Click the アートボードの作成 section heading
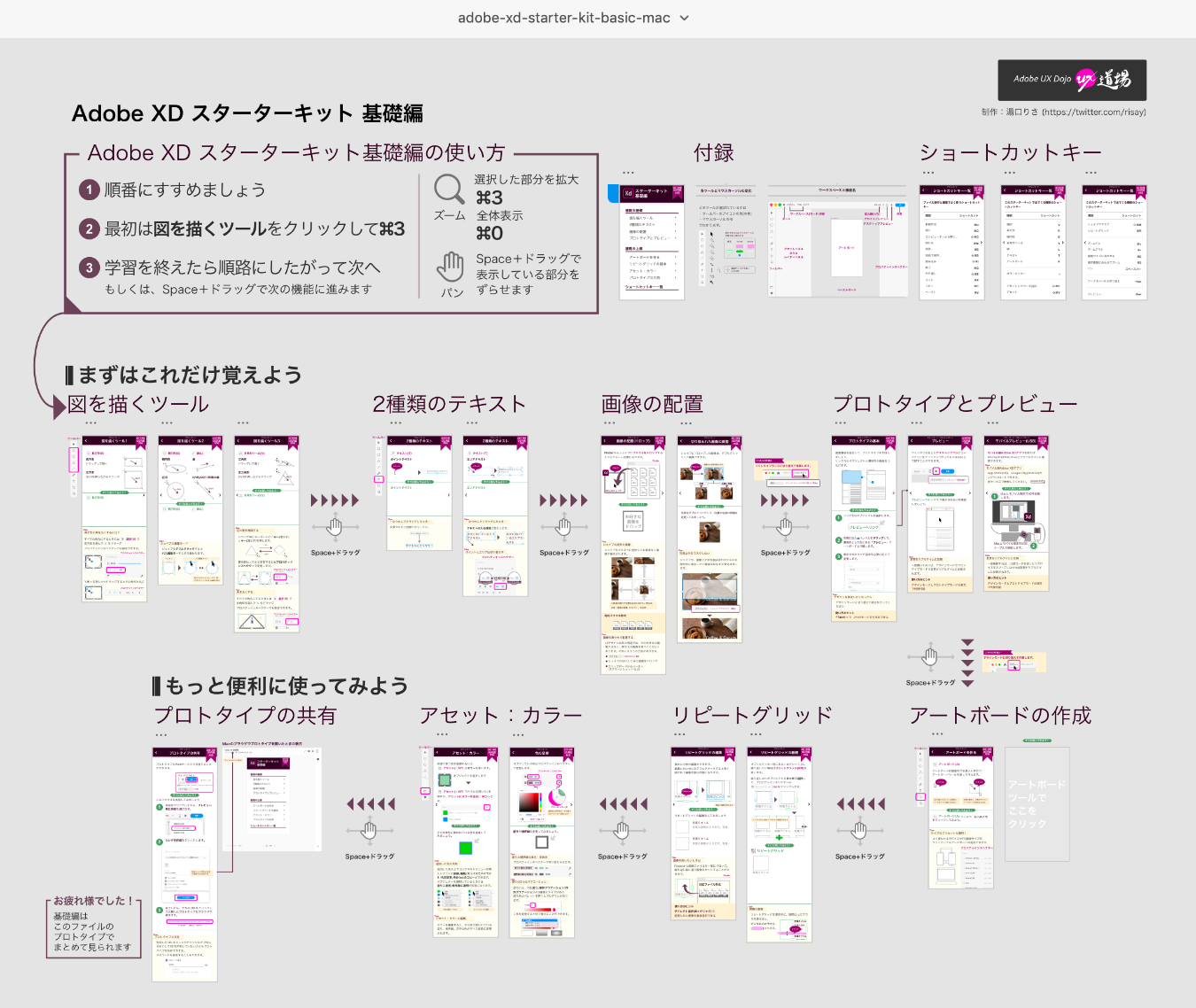The height and width of the screenshot is (1008, 1196). click(1000, 716)
